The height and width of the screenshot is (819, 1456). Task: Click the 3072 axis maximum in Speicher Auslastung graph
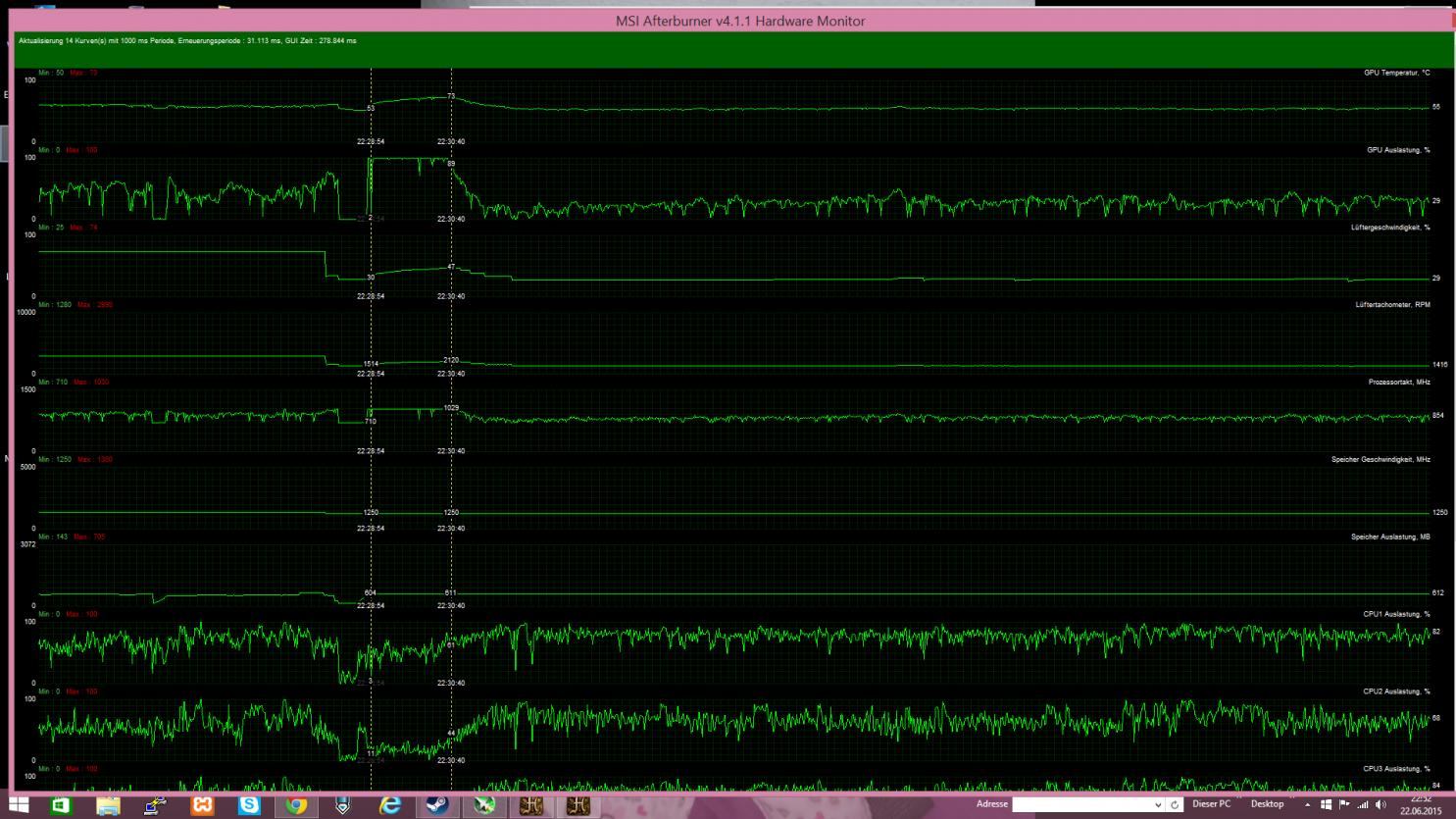27,544
